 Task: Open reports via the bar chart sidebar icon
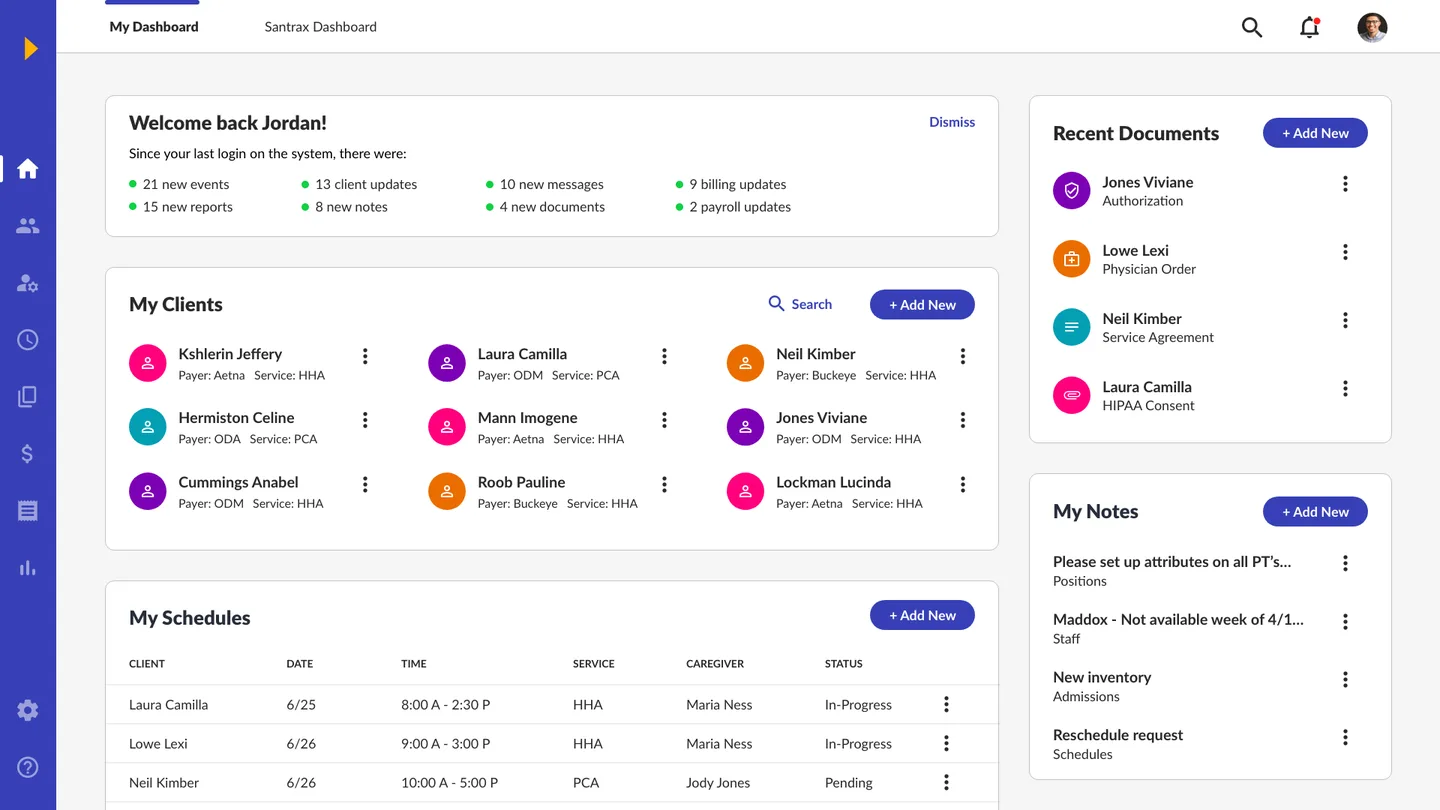click(x=27, y=567)
